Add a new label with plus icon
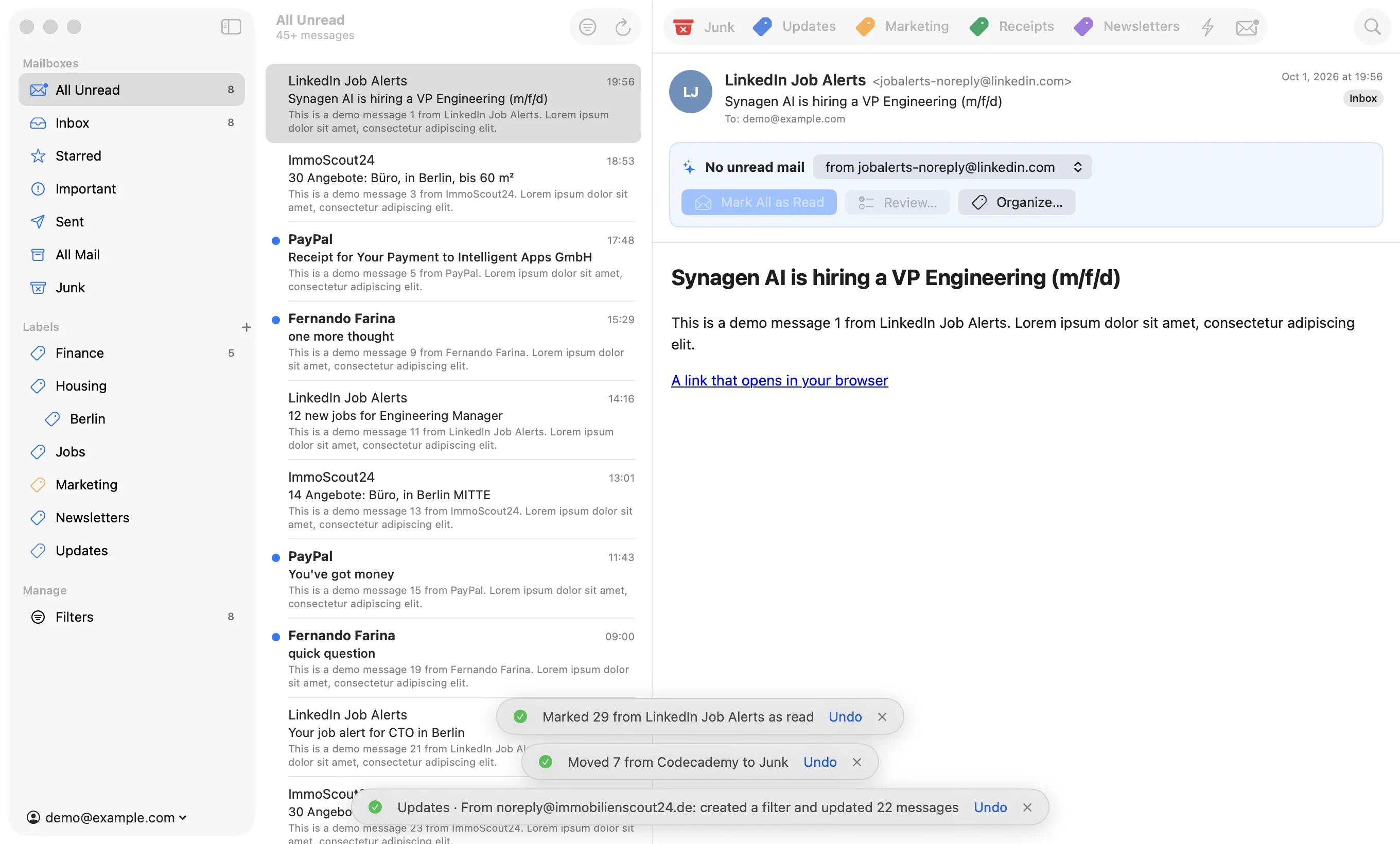The height and width of the screenshot is (844, 1400). [x=246, y=327]
